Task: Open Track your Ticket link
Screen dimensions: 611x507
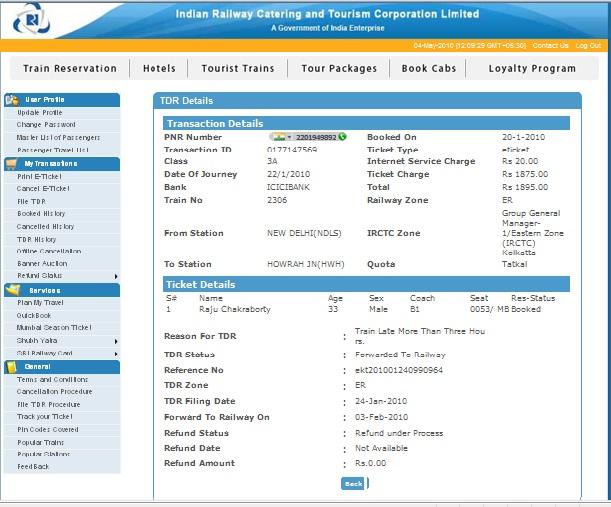Action: (45, 417)
